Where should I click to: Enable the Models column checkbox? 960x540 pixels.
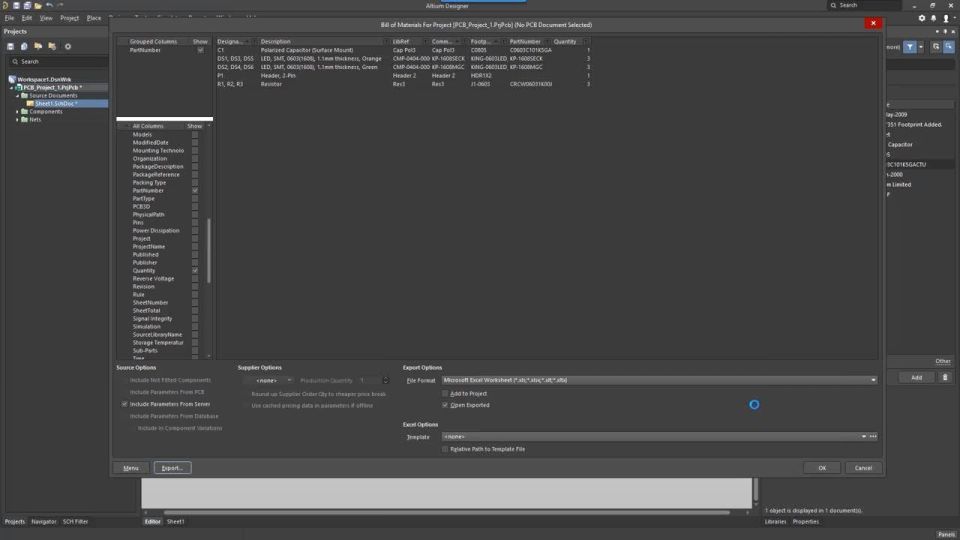pos(195,135)
